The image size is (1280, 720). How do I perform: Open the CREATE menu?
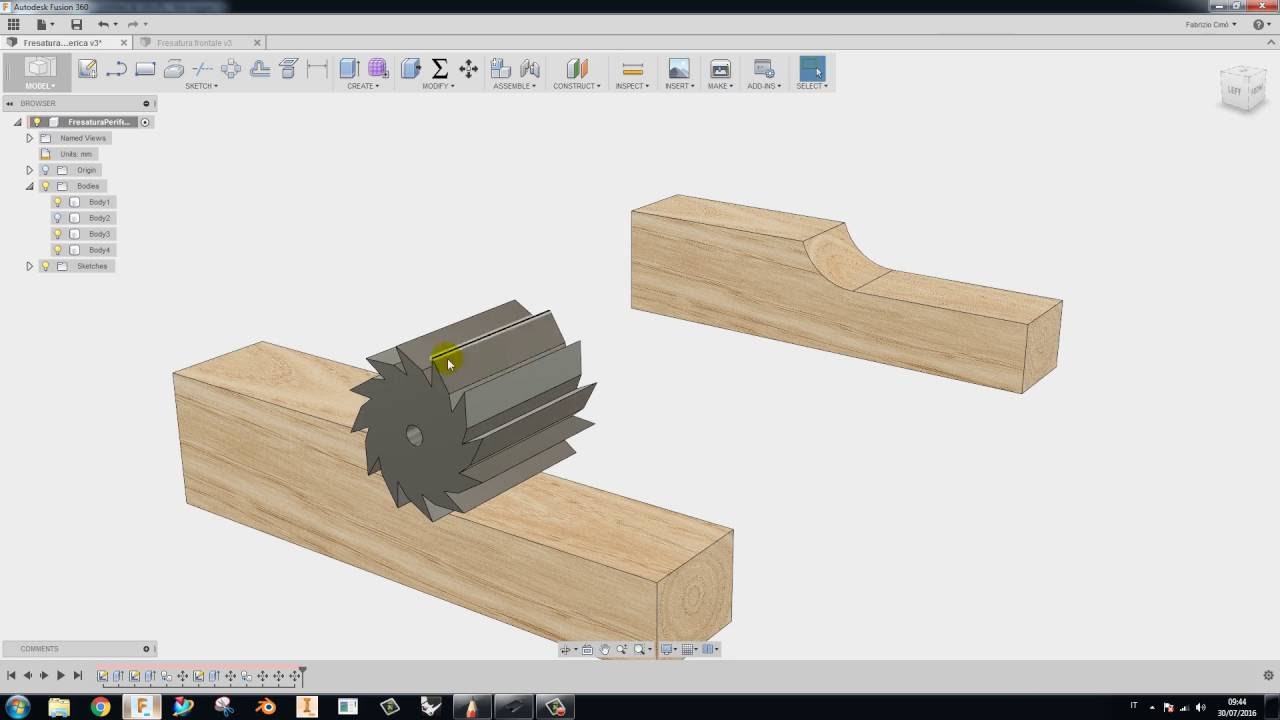[x=362, y=86]
